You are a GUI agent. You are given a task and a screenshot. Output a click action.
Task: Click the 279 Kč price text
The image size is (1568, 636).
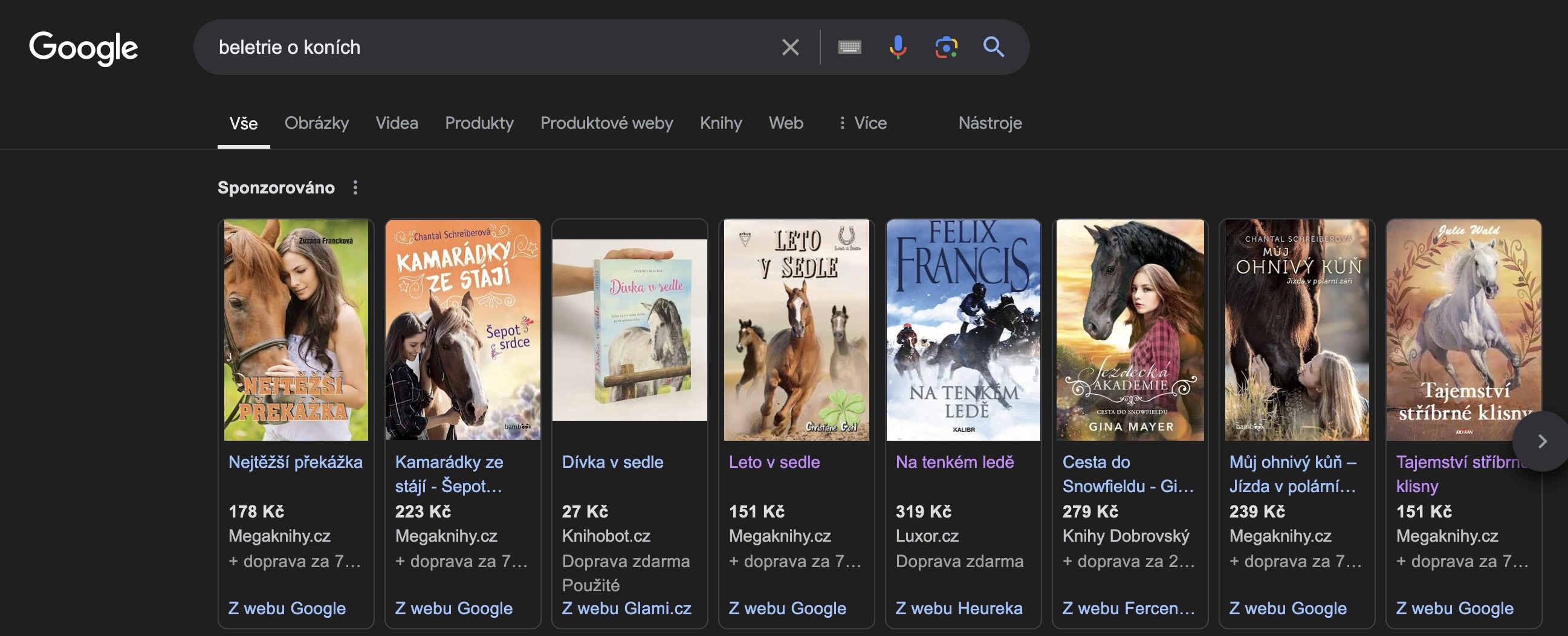click(1090, 511)
